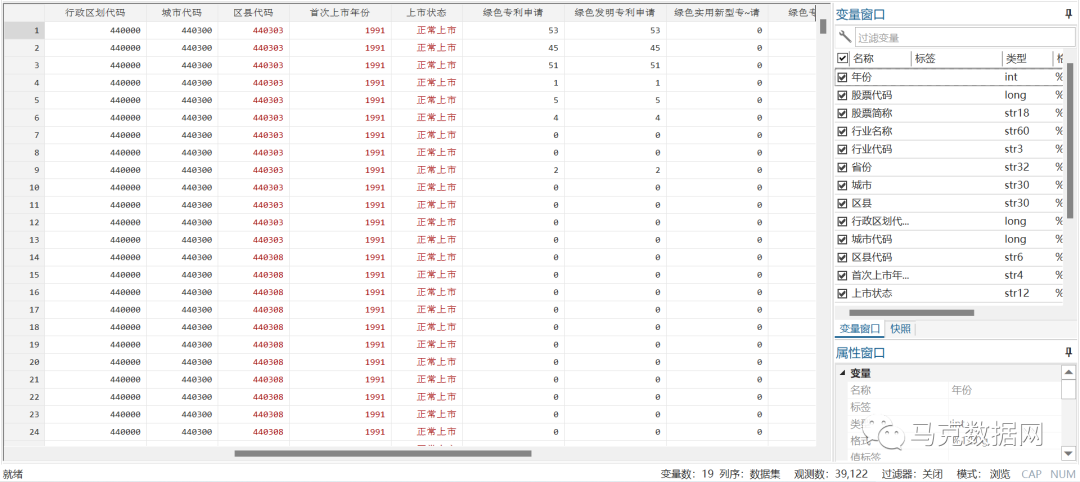Viewport: 1080px width, 482px height.
Task: Pin the 属性窗口 panel with pushpin icon
Action: point(1067,353)
